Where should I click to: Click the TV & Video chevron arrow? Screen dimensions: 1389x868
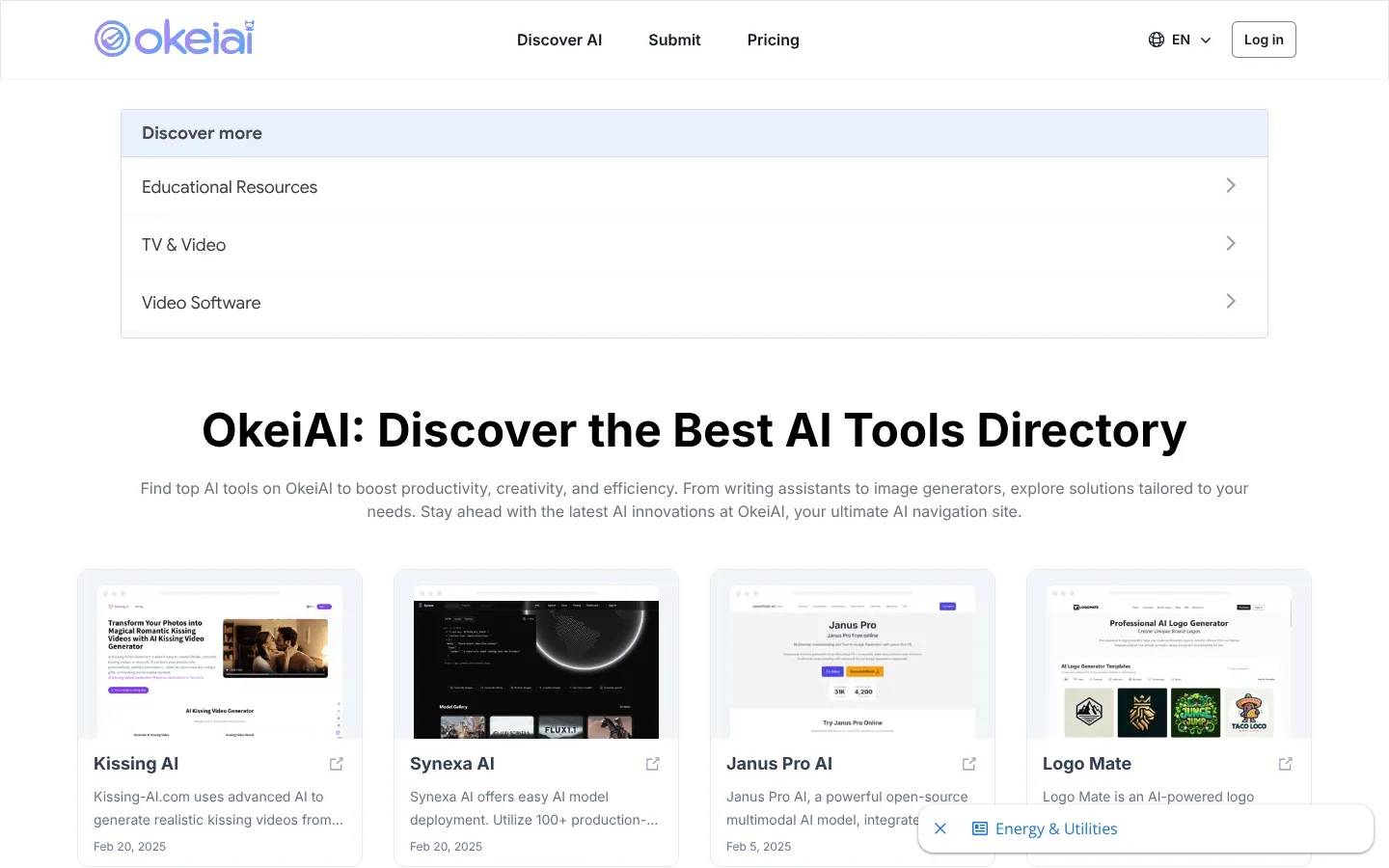click(x=1231, y=243)
